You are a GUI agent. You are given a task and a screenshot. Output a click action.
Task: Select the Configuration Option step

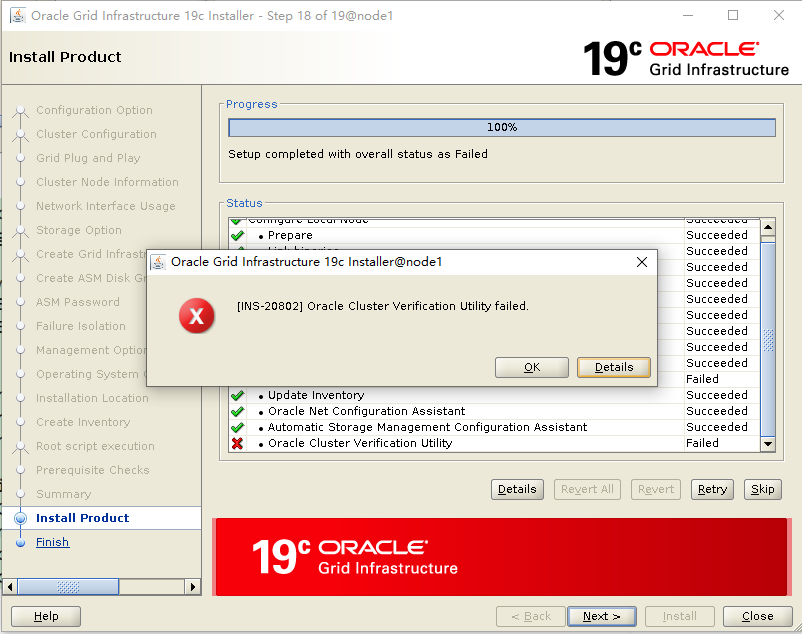[x=94, y=110]
